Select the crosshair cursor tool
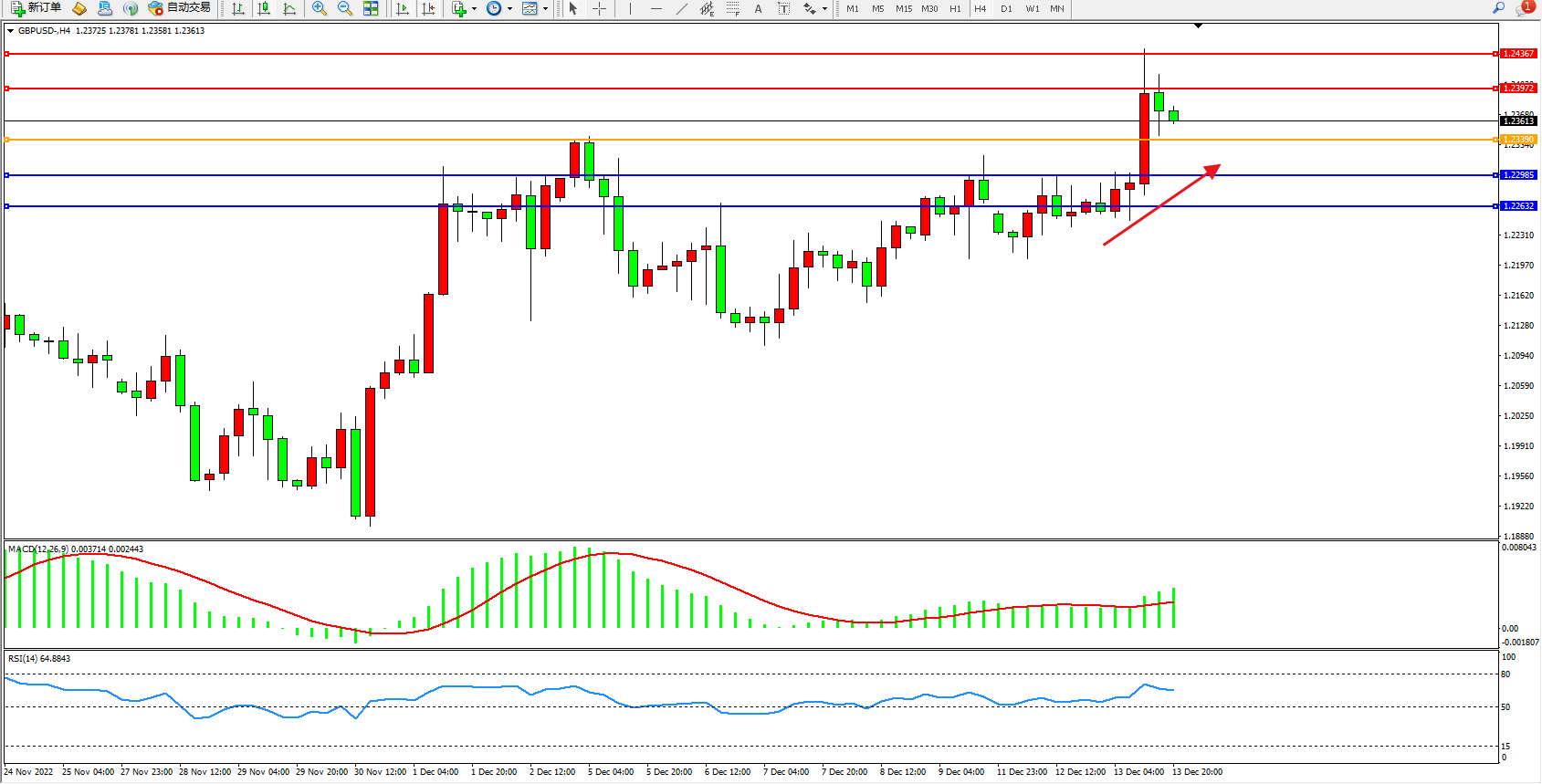1542x784 pixels. (599, 8)
